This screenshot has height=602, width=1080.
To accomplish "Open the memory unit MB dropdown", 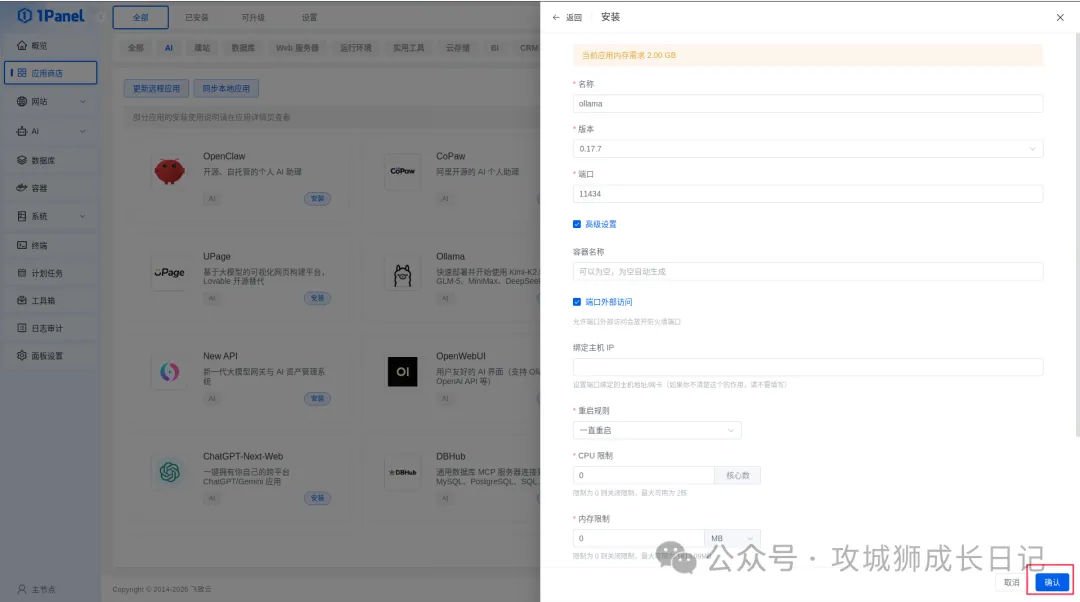I will (732, 538).
